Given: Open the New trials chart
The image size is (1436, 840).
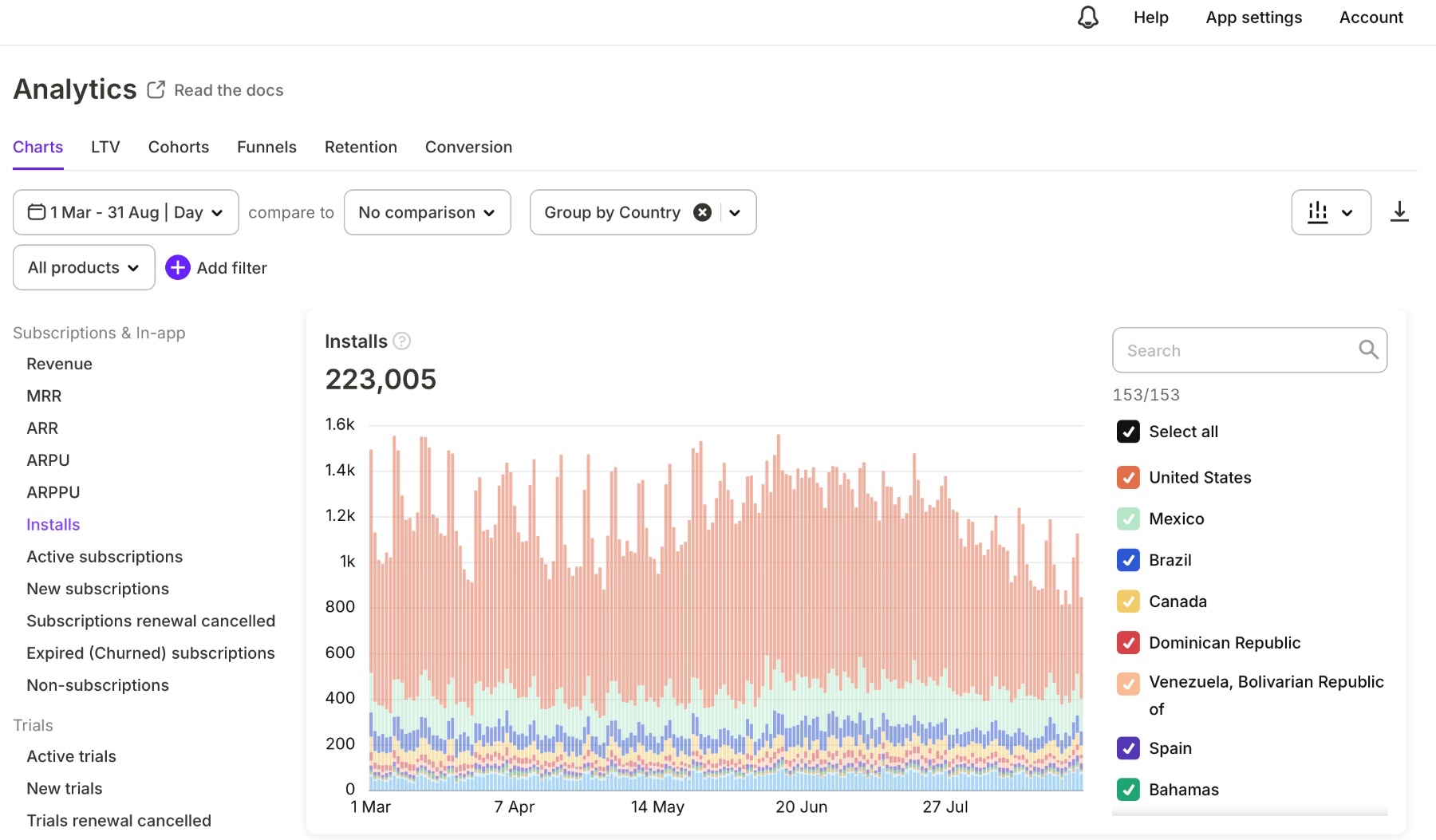Looking at the screenshot, I should pos(65,788).
